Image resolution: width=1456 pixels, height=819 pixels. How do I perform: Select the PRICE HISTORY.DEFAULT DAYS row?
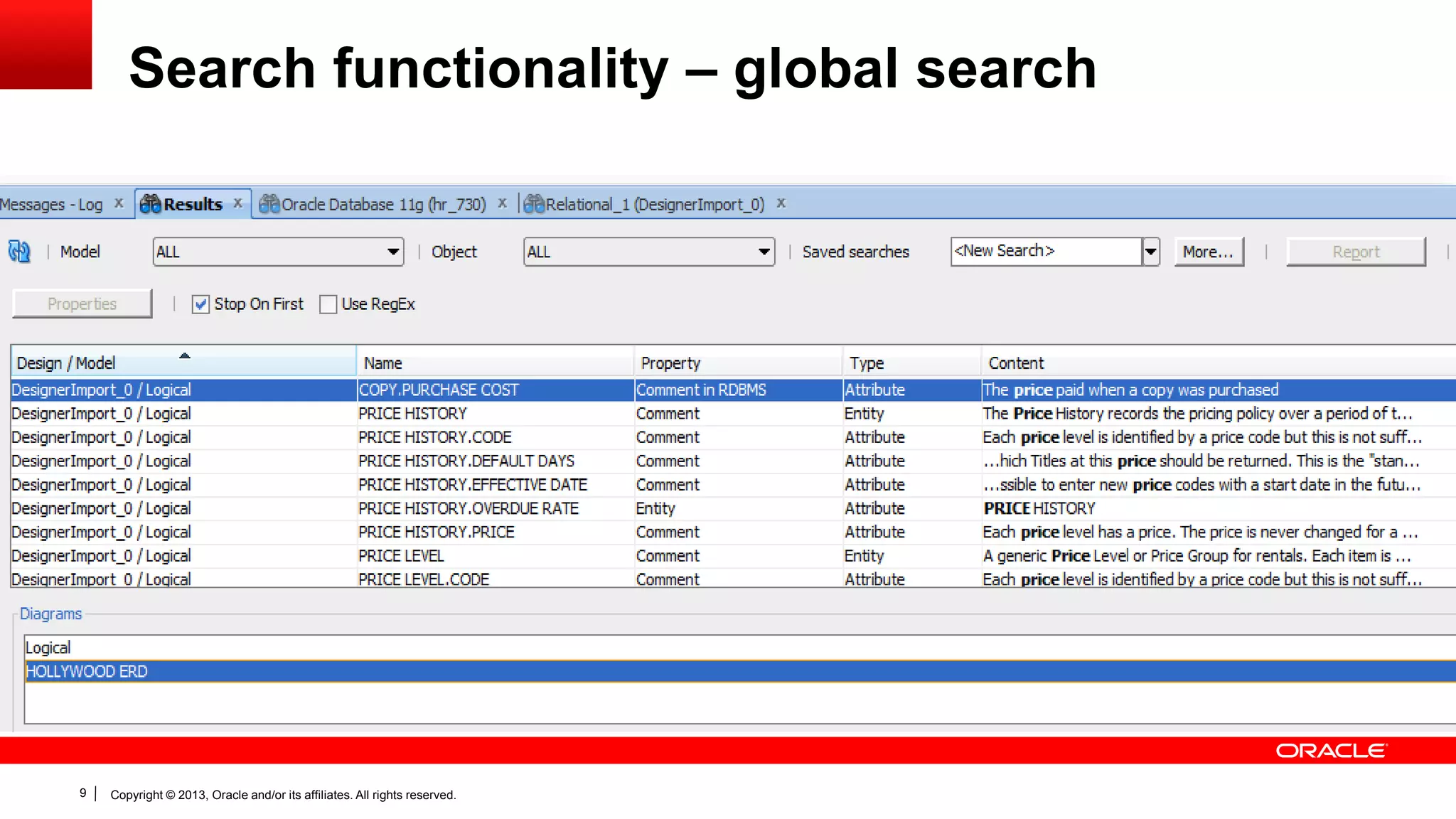734,461
